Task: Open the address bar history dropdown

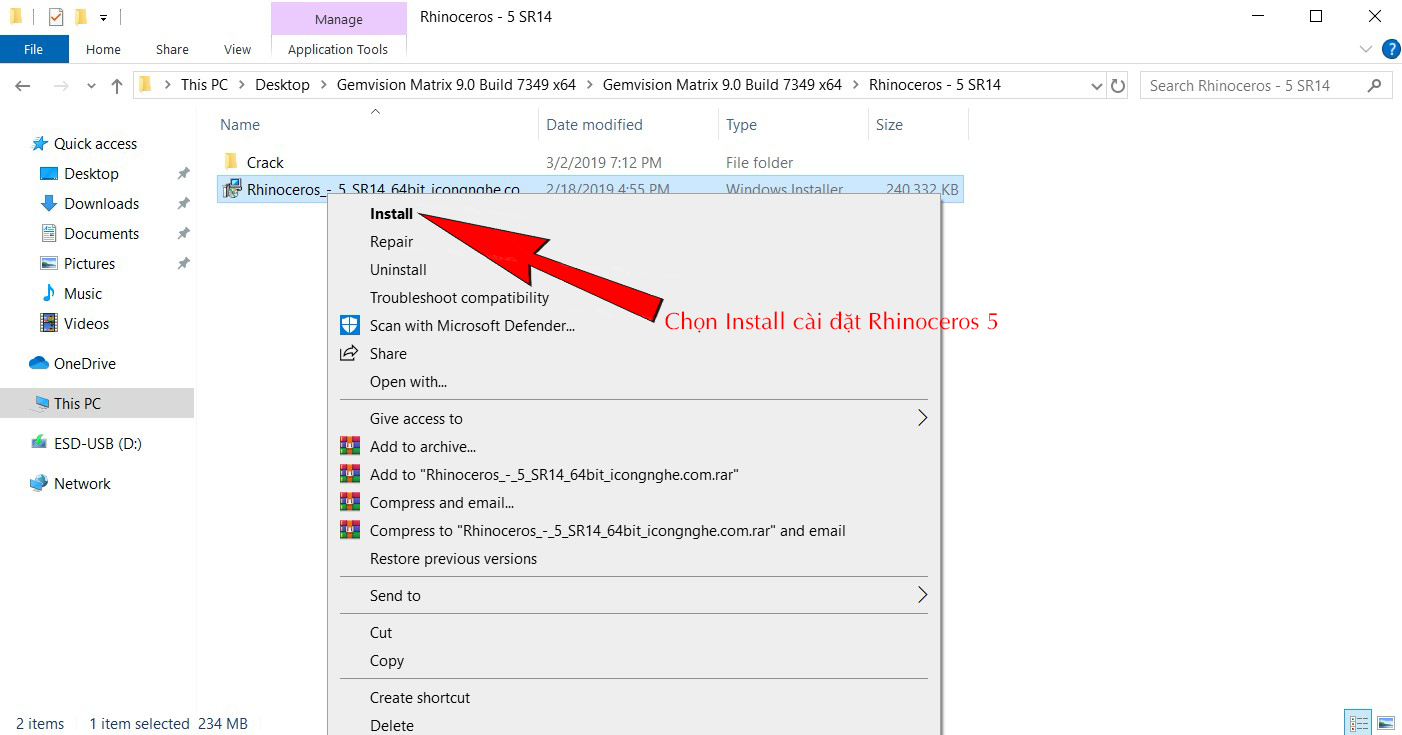Action: (1096, 86)
